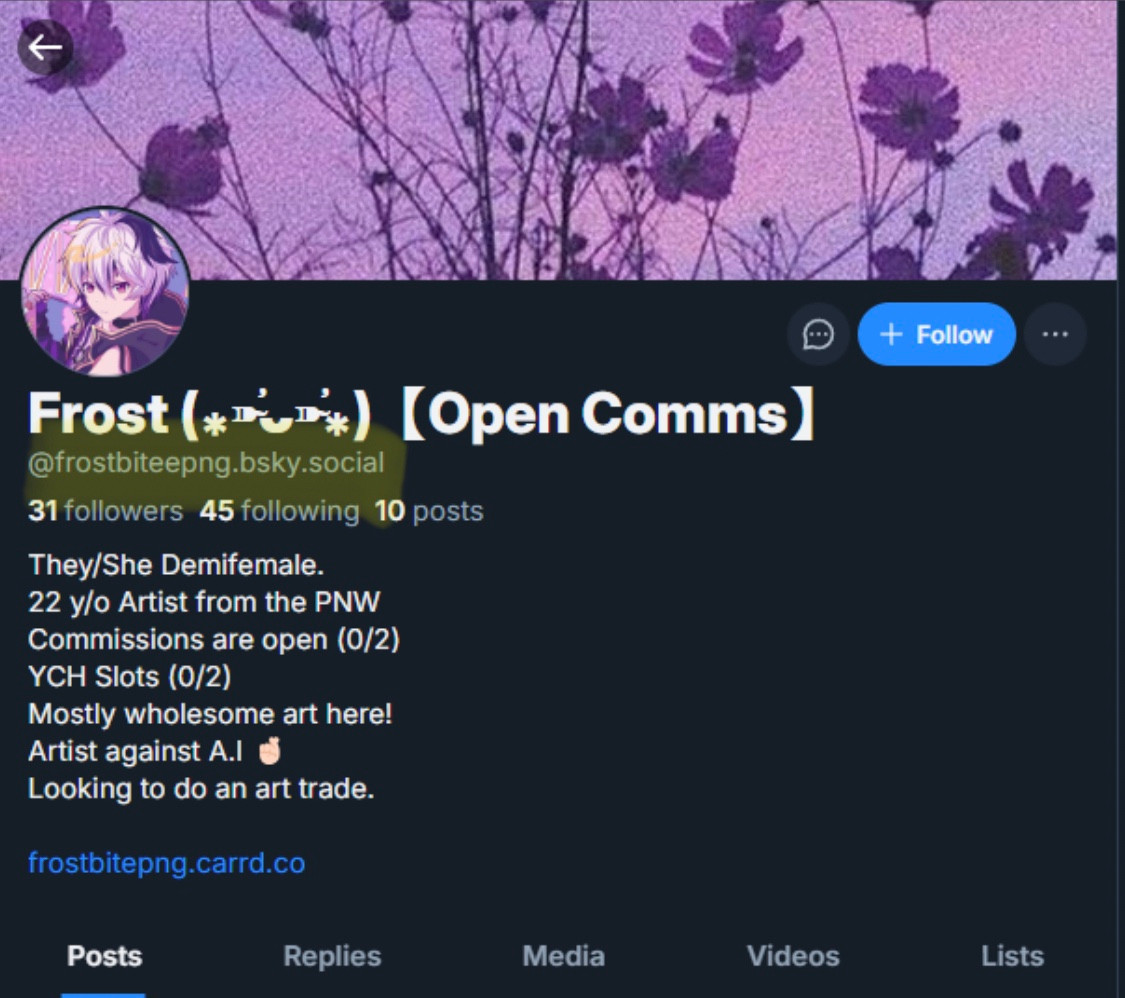Click the back arrow icon

point(45,48)
